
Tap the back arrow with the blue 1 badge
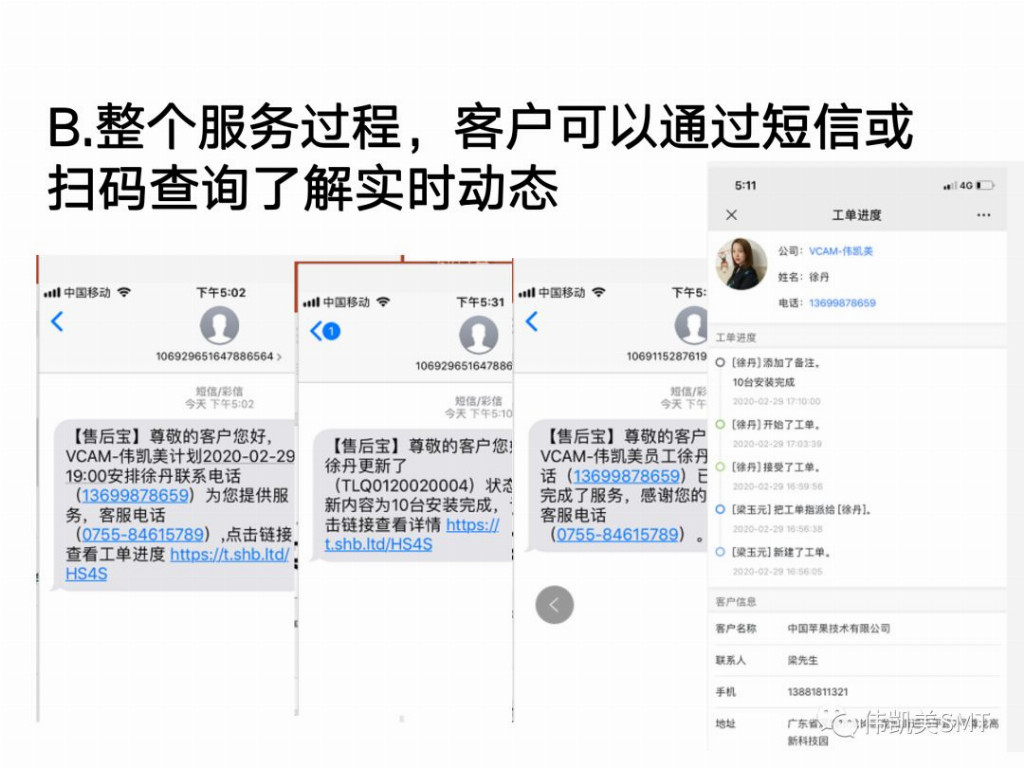(x=324, y=331)
